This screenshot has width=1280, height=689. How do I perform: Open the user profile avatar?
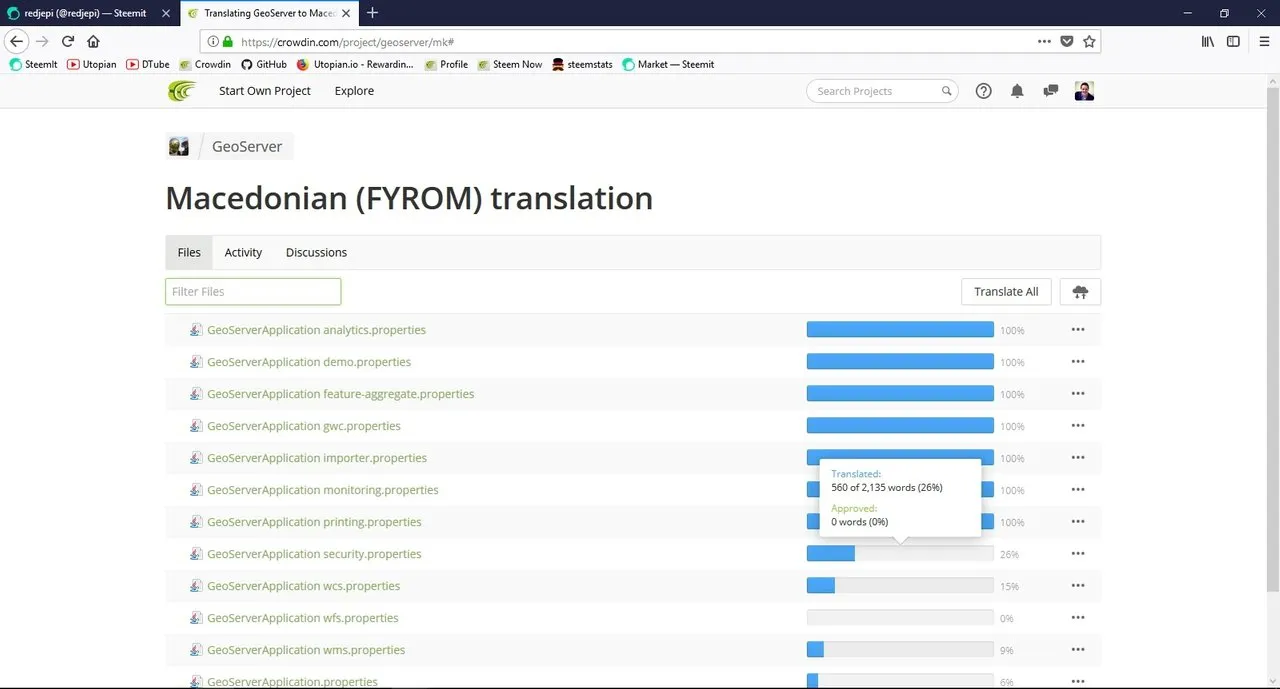click(1085, 91)
